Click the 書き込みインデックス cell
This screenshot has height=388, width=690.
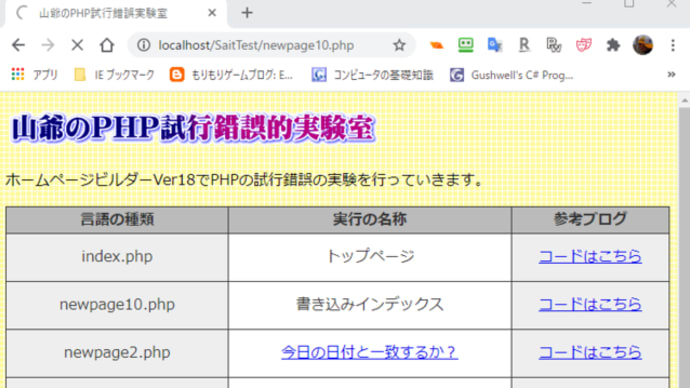point(370,305)
